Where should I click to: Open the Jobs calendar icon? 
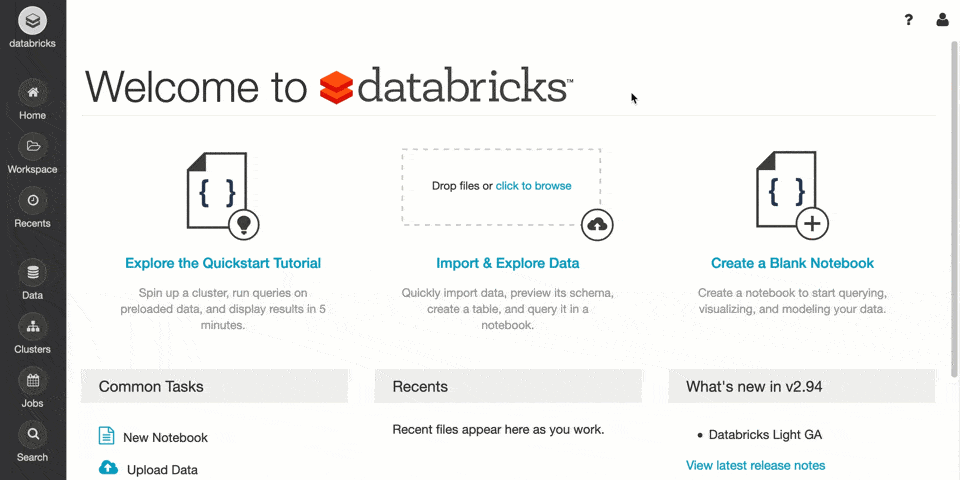click(33, 381)
